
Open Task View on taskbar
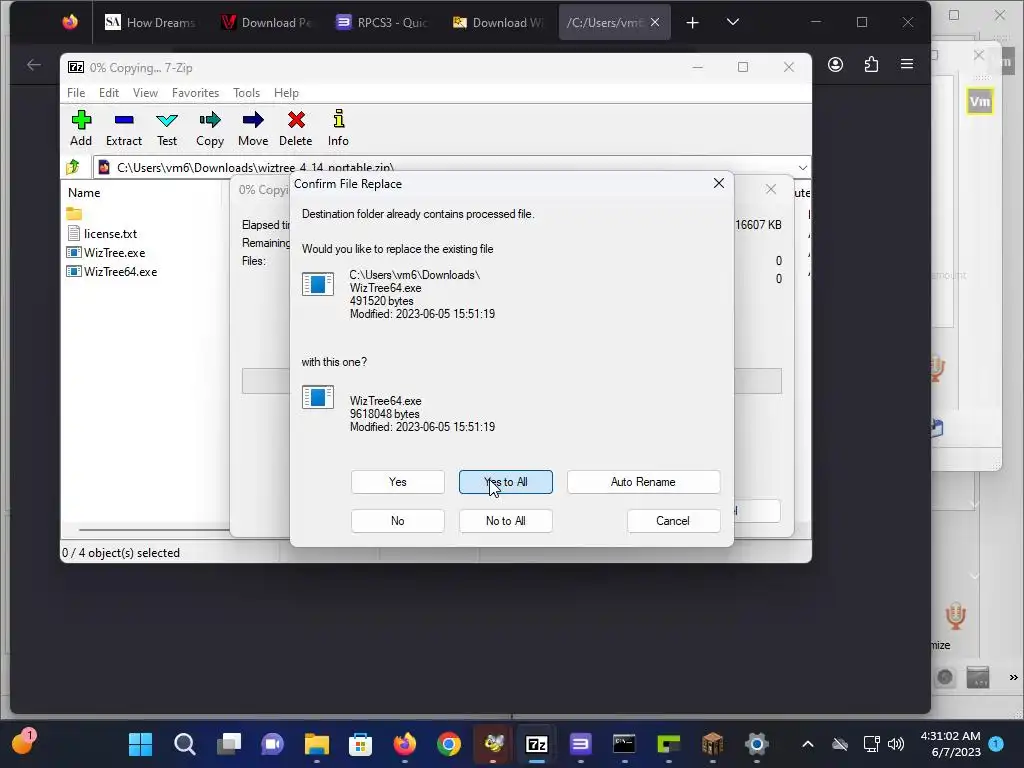(229, 744)
